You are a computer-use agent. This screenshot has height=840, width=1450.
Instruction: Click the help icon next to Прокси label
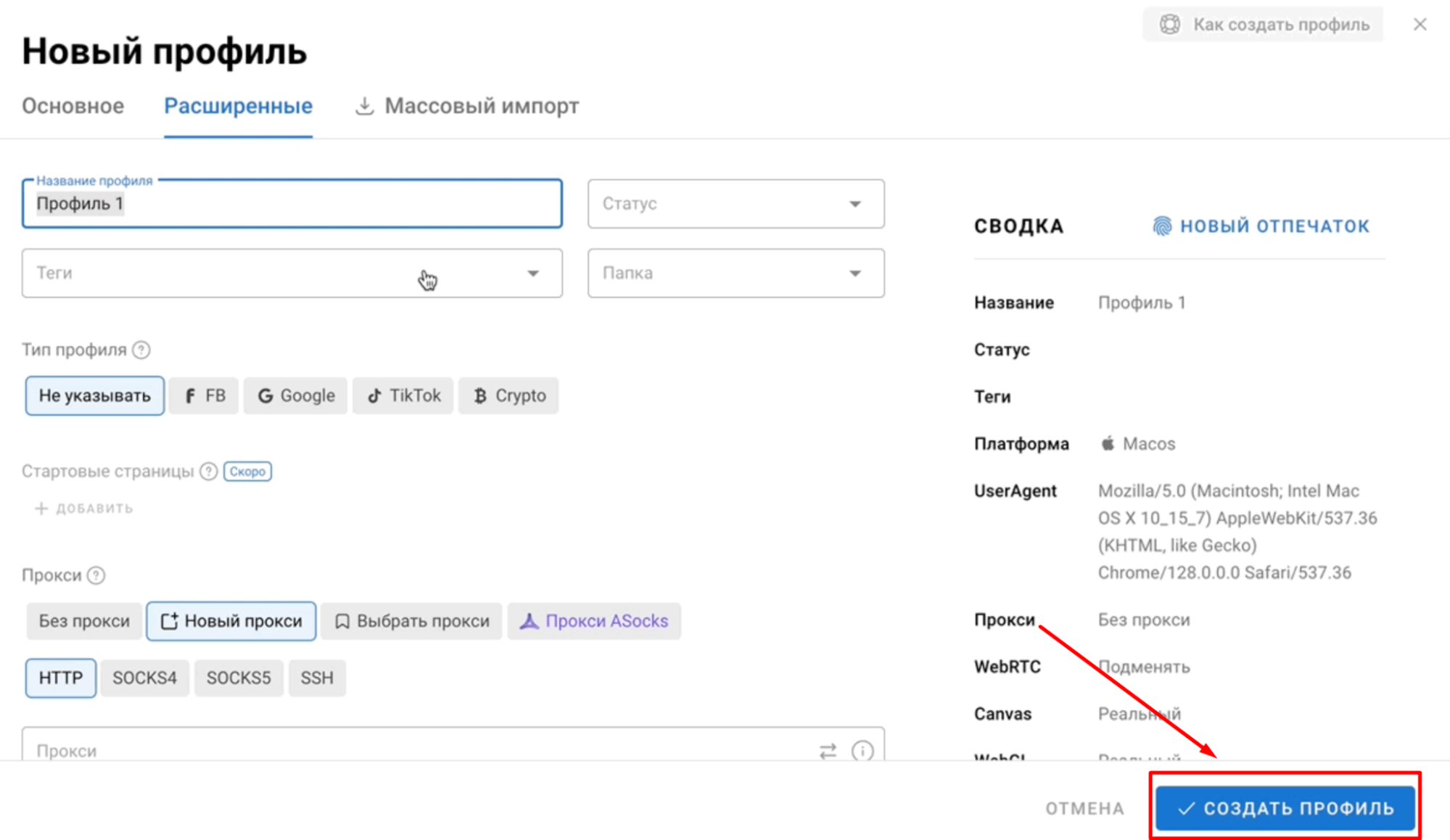tap(96, 575)
